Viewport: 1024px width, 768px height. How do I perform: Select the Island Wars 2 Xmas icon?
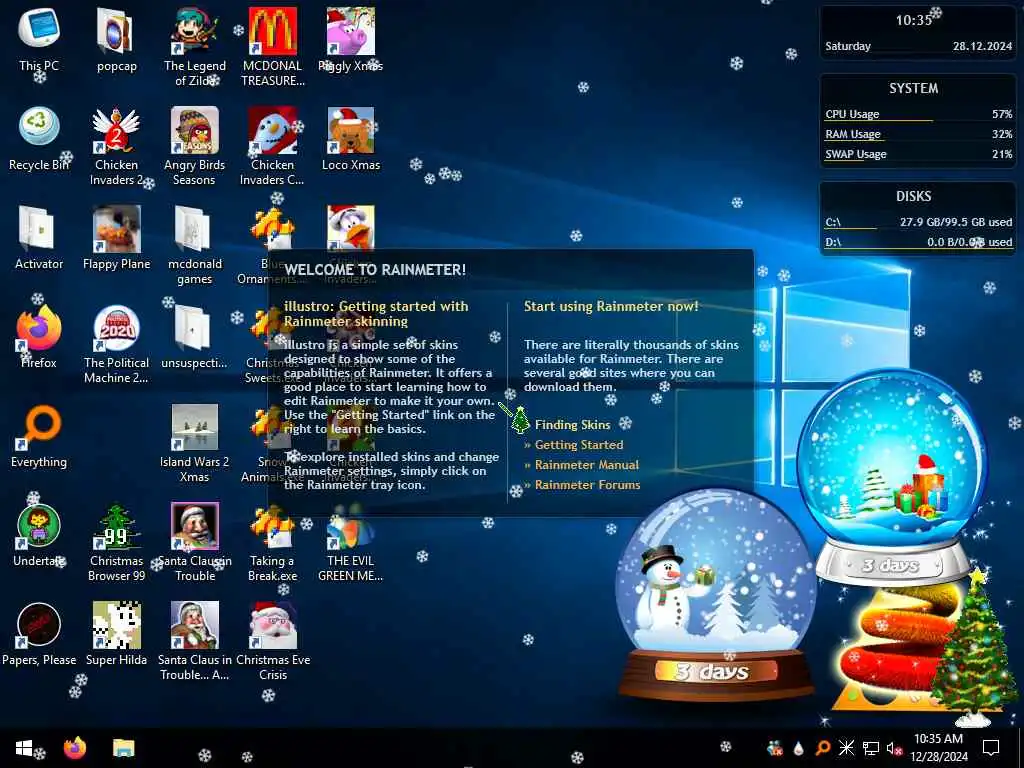click(x=195, y=443)
